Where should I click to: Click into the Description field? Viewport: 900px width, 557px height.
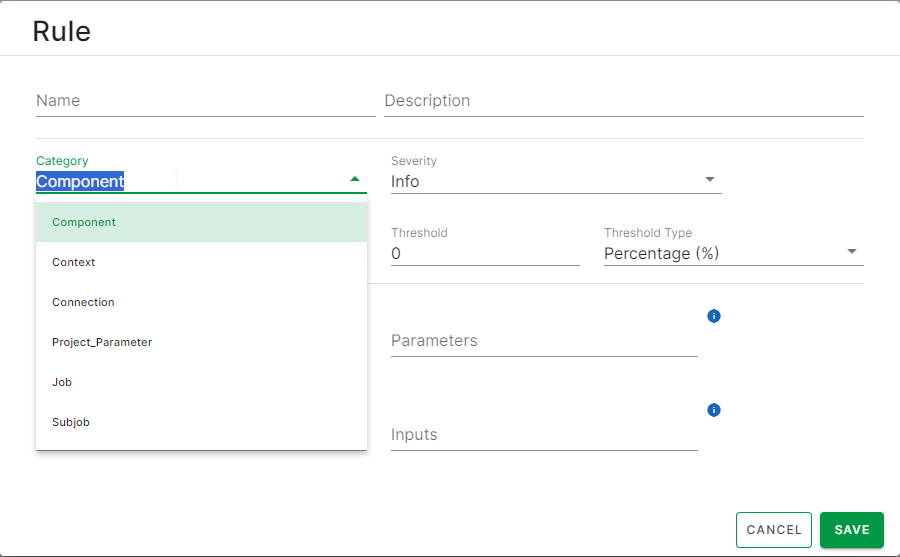click(623, 101)
